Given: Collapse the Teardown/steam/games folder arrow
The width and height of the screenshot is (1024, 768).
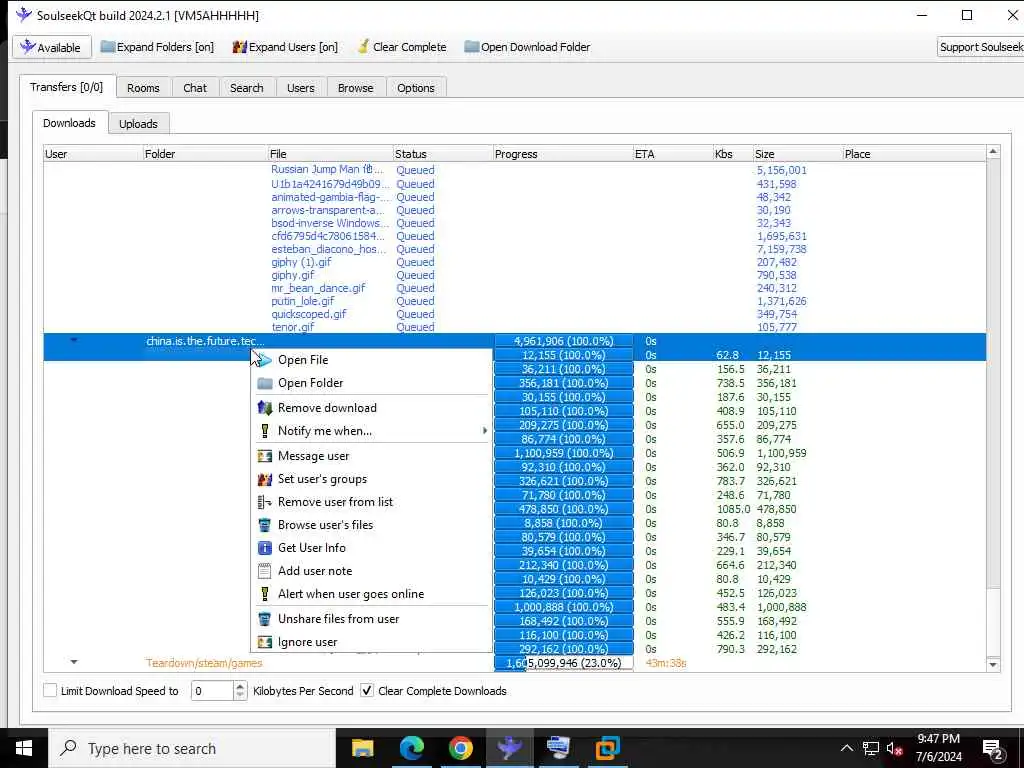Looking at the screenshot, I should point(74,662).
